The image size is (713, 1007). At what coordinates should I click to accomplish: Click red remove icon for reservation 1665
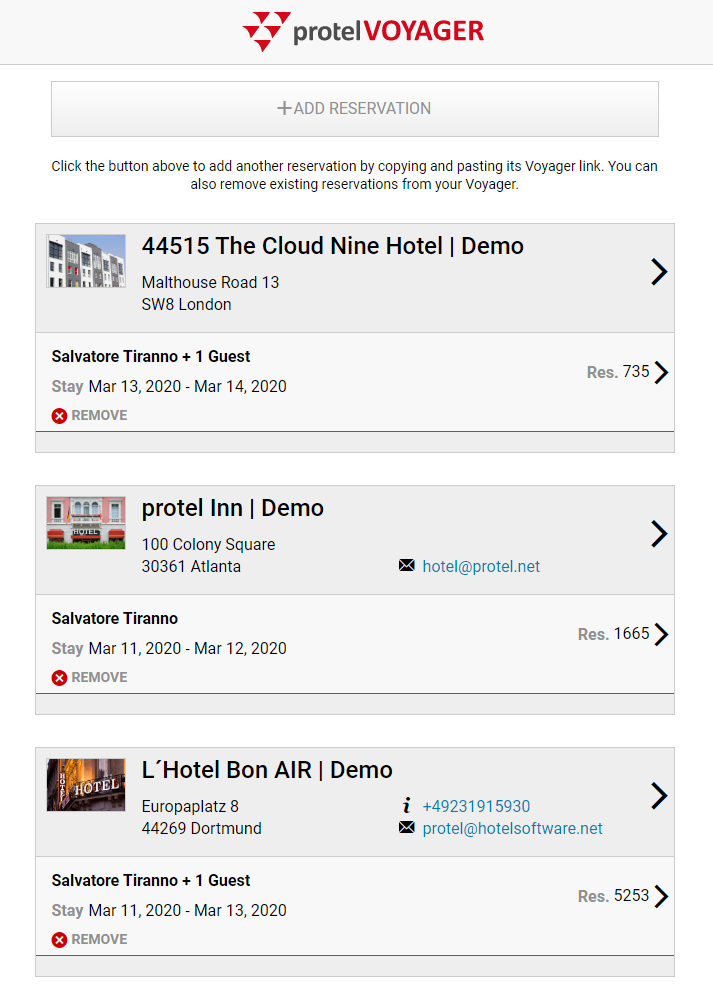(59, 677)
